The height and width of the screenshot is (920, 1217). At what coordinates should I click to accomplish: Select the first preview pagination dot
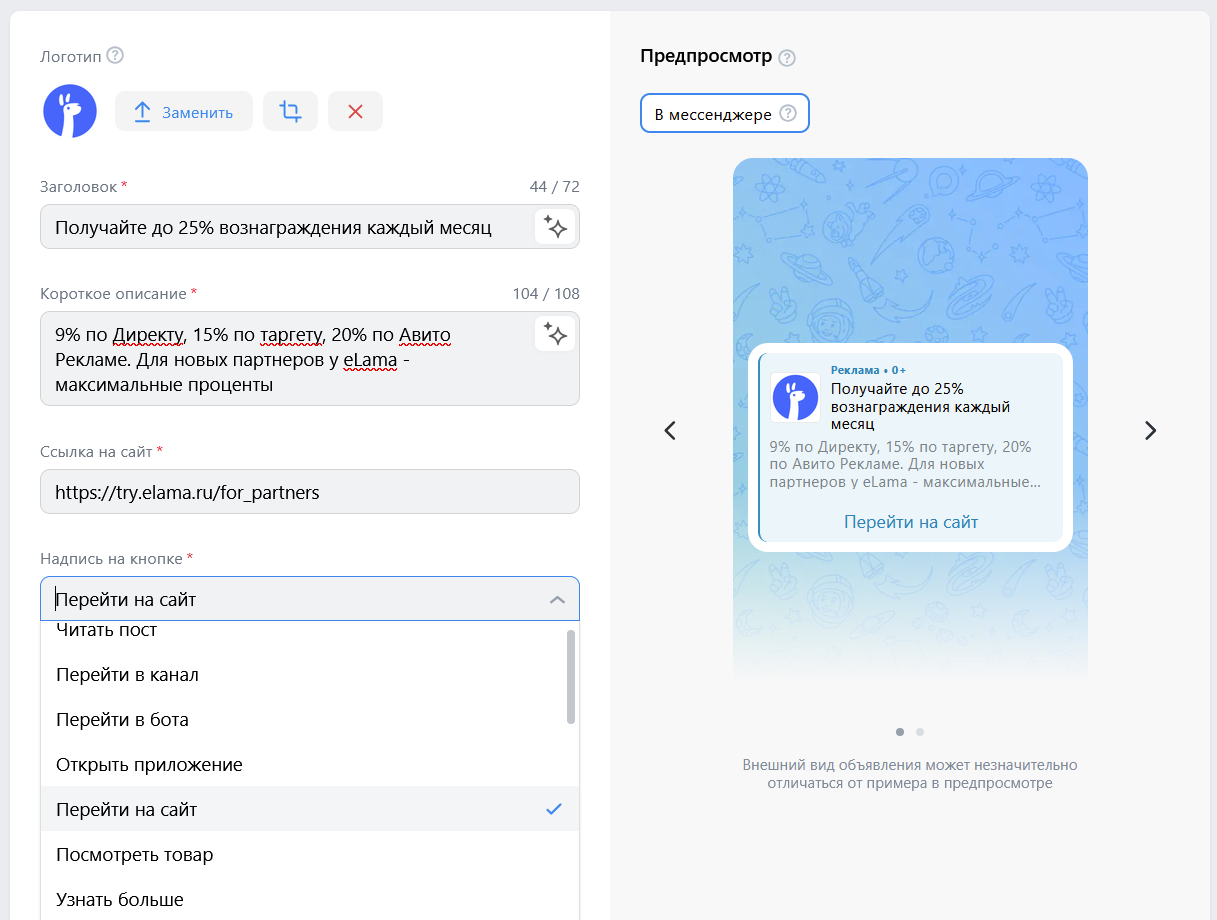pos(900,731)
